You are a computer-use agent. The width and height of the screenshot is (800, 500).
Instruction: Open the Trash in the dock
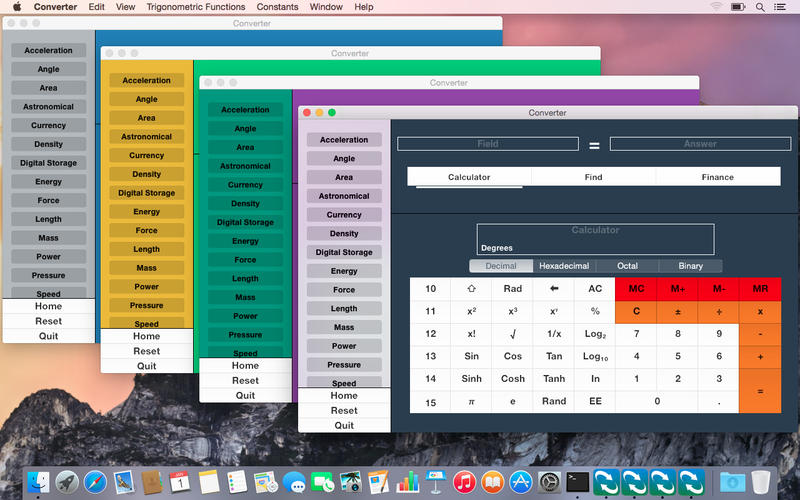(761, 482)
